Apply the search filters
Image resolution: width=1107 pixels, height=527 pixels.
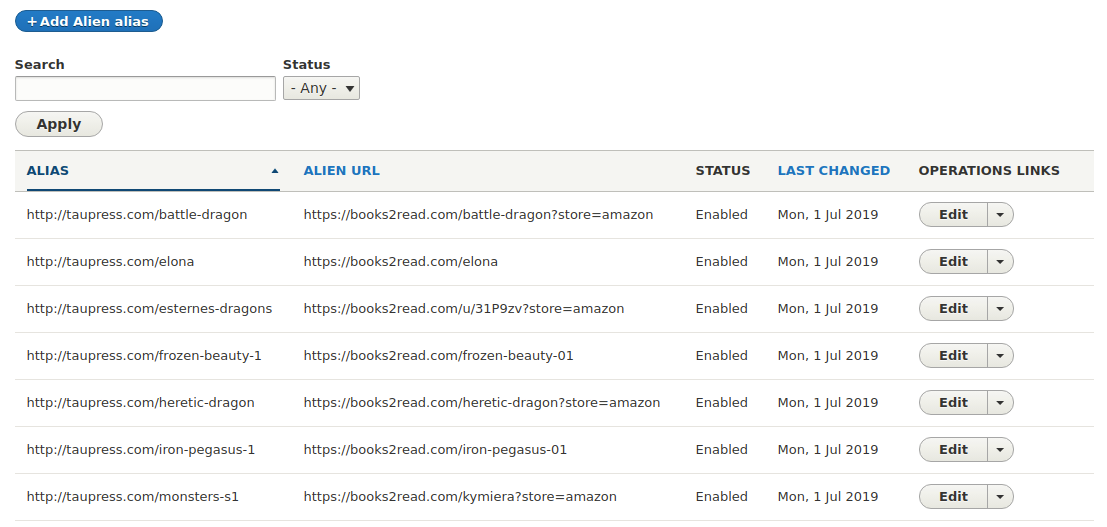point(59,124)
